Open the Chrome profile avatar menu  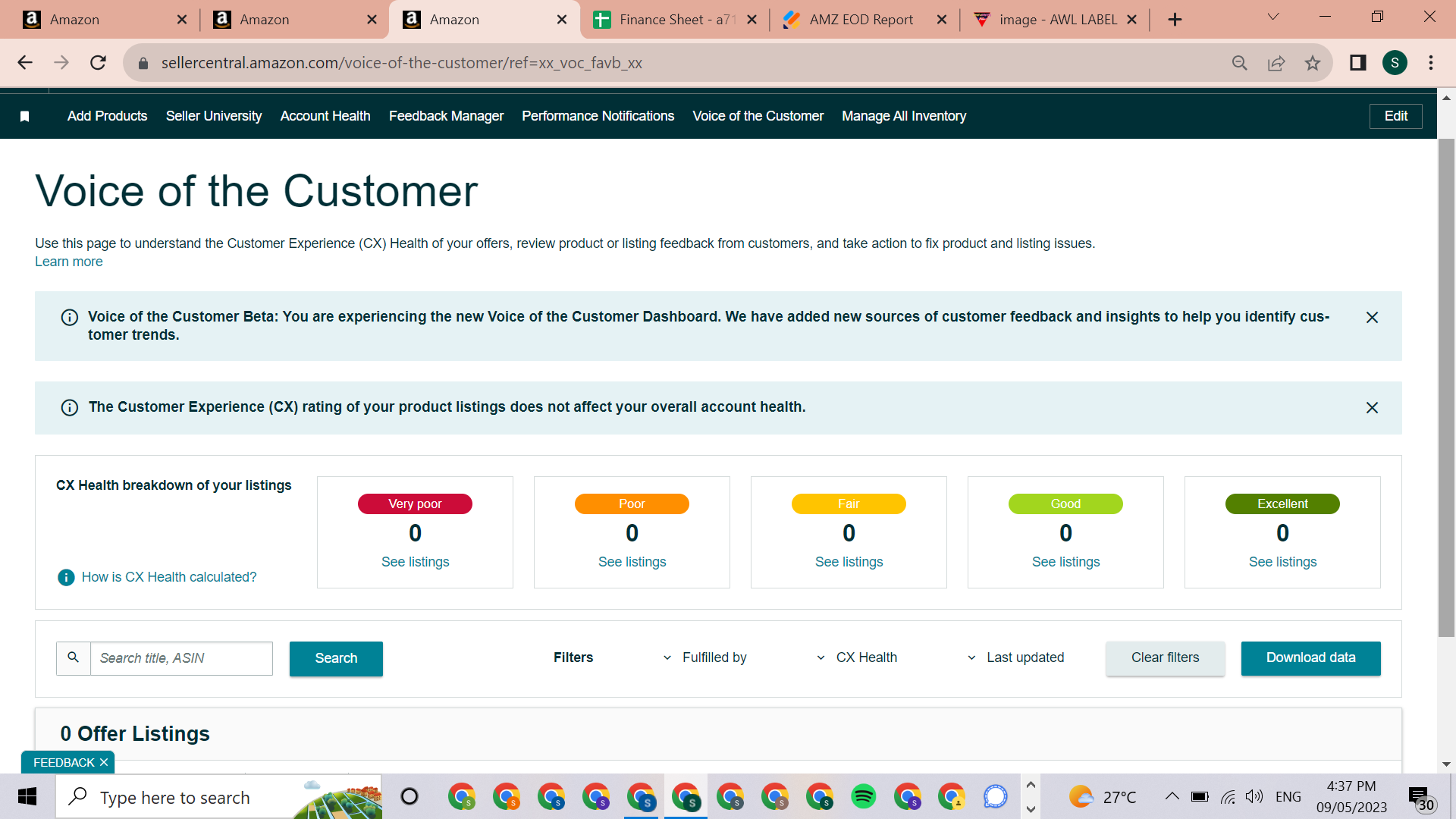(x=1395, y=63)
